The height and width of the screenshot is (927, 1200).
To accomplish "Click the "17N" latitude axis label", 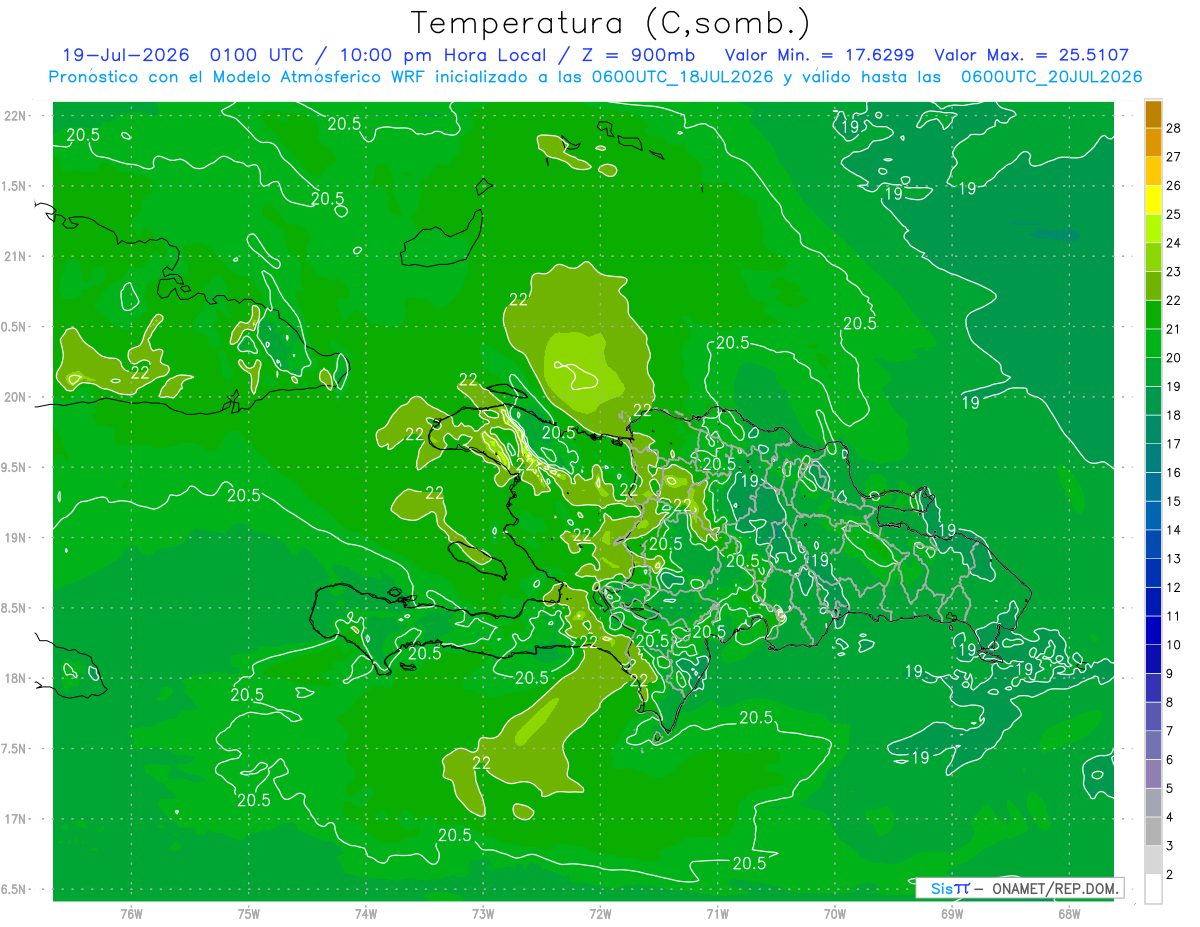I will pyautogui.click(x=15, y=819).
